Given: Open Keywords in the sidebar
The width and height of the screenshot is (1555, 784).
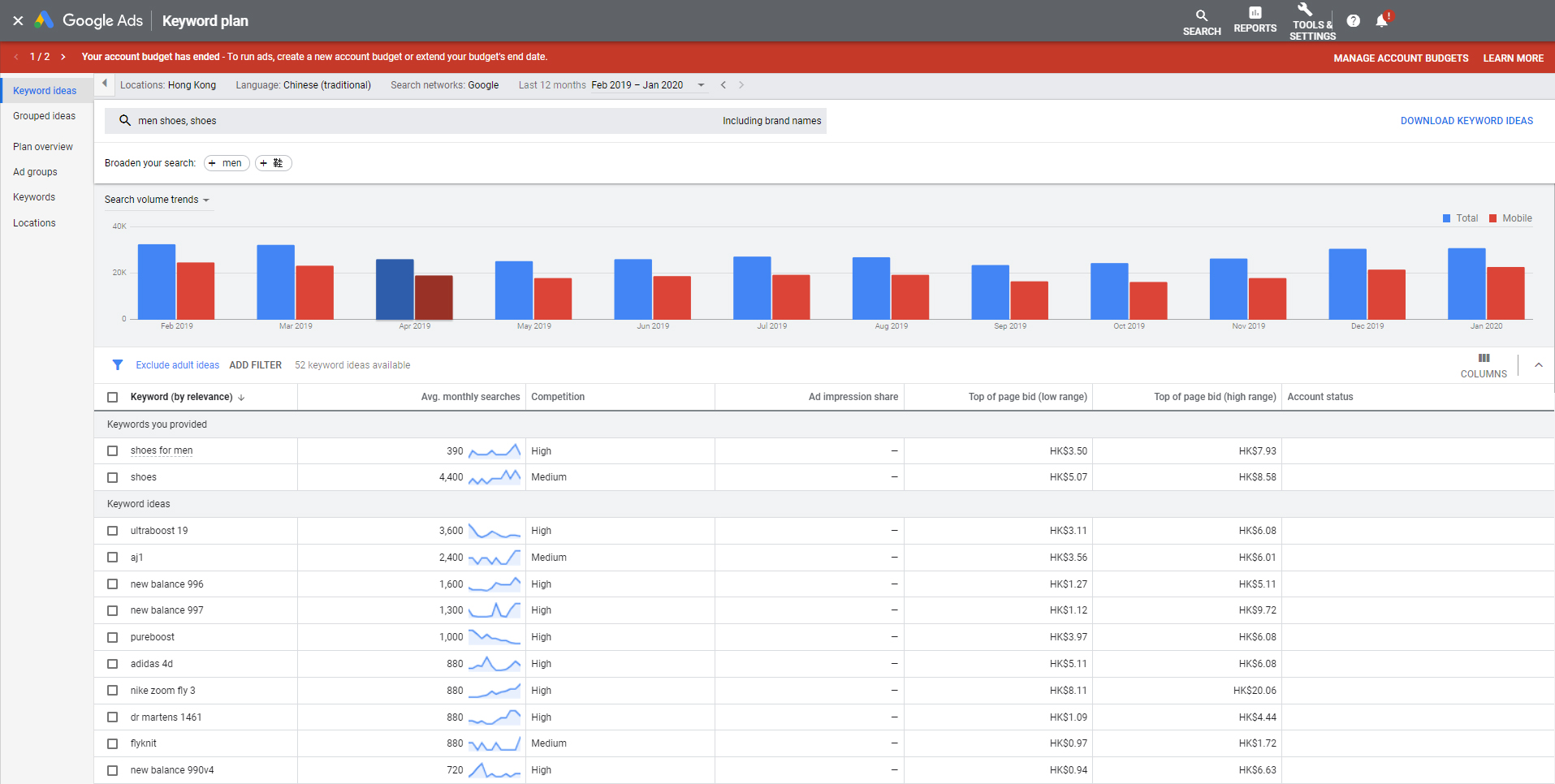Looking at the screenshot, I should click(x=34, y=197).
